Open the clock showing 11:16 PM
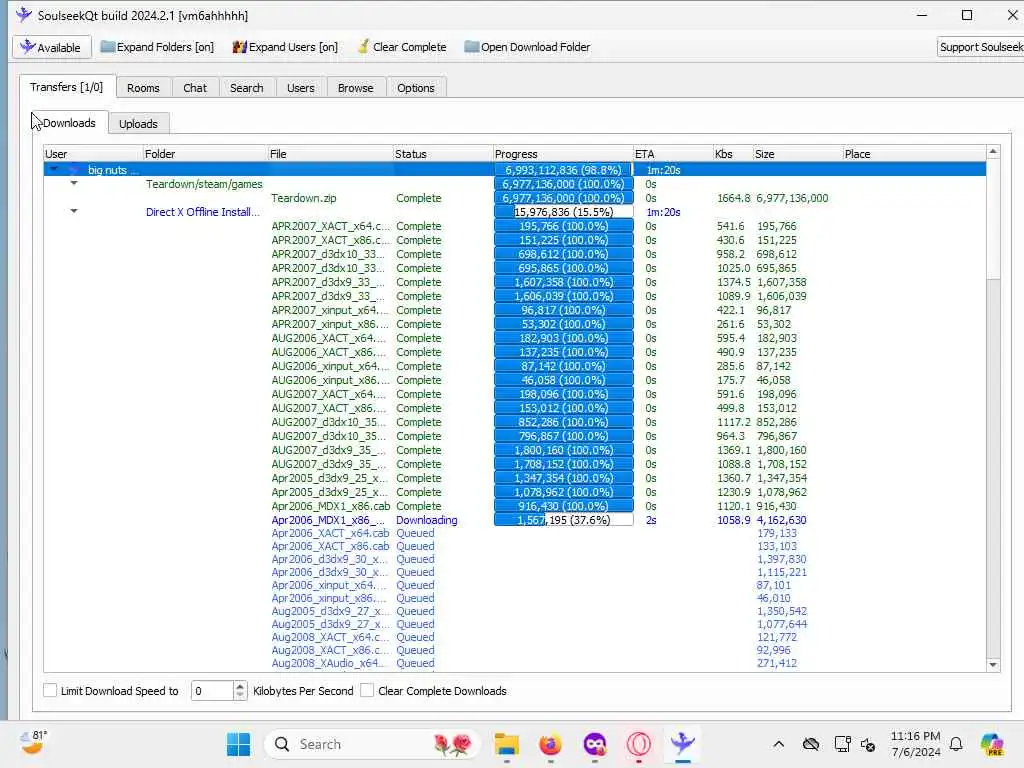This screenshot has width=1024, height=768. click(x=916, y=744)
